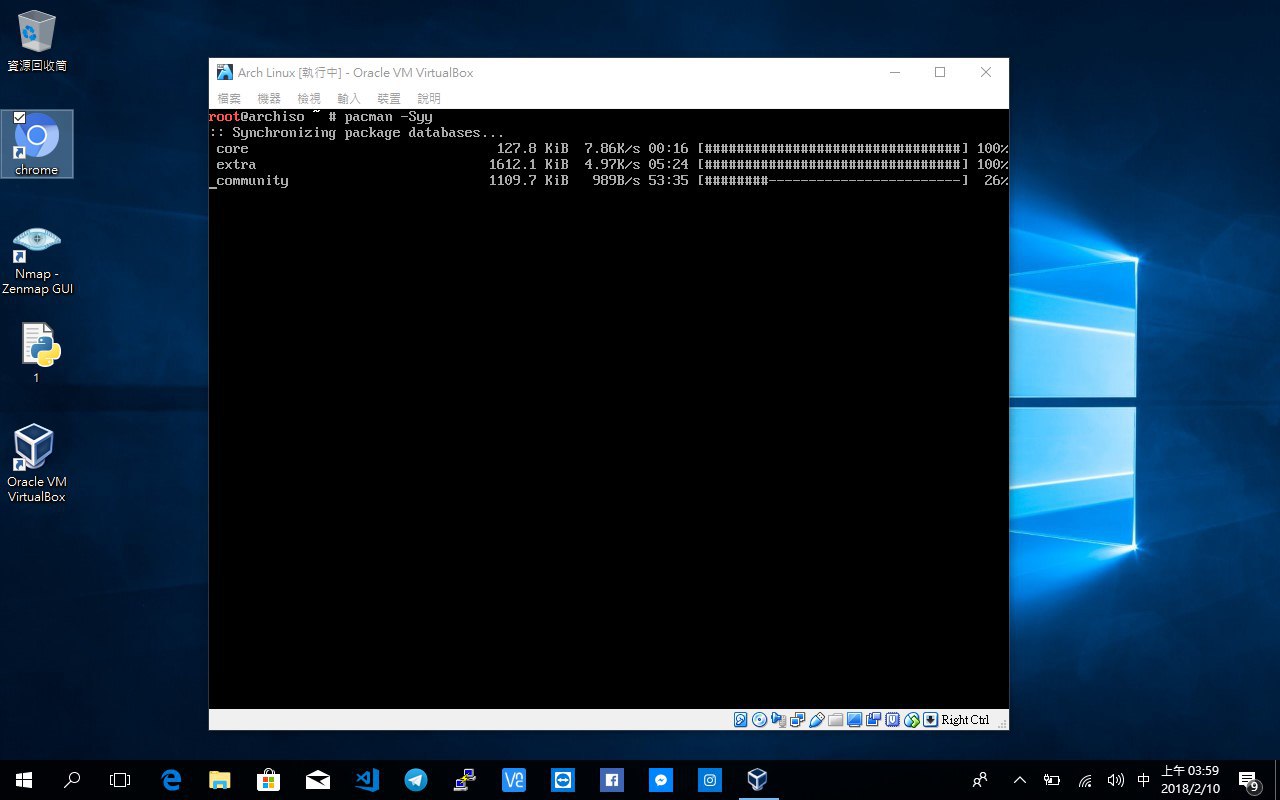Open File Explorer from the taskbar

point(220,780)
